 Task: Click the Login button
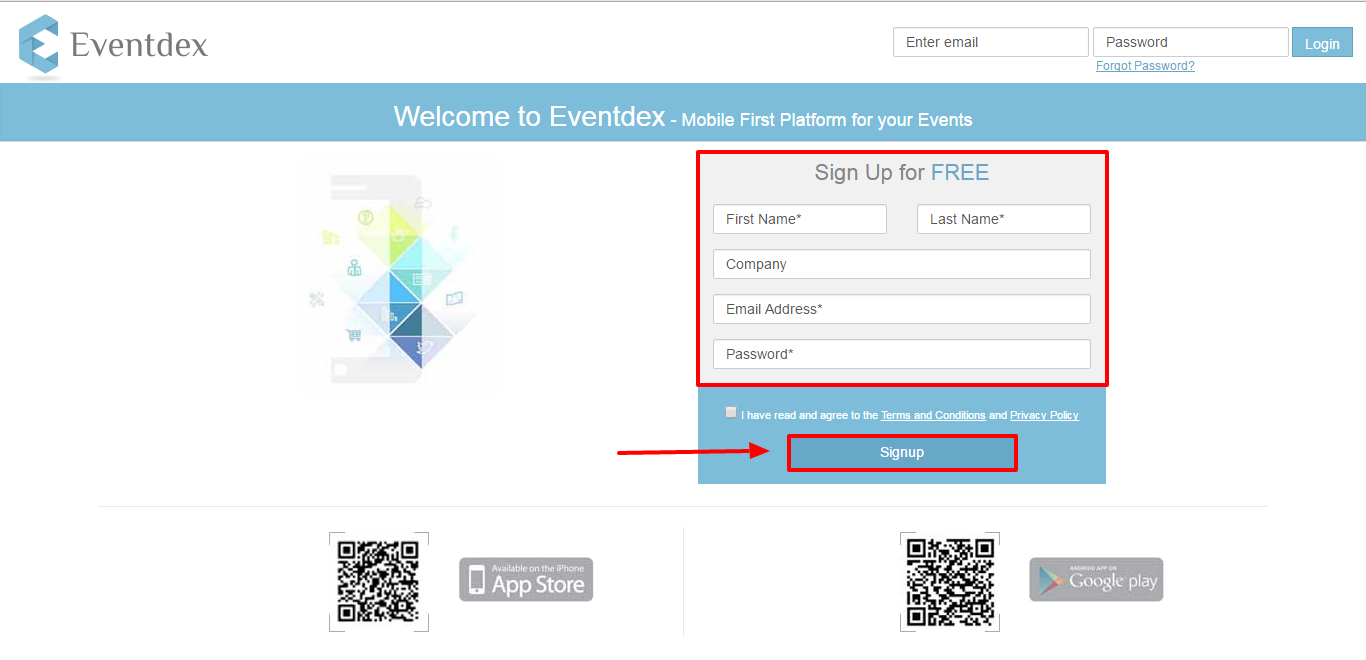pos(1322,43)
